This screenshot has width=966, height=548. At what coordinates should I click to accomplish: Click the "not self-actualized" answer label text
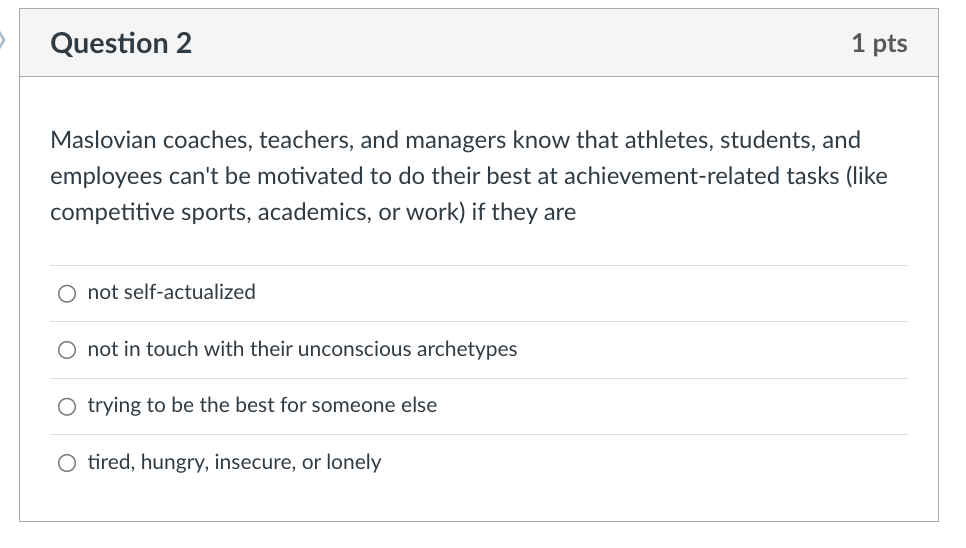[171, 292]
